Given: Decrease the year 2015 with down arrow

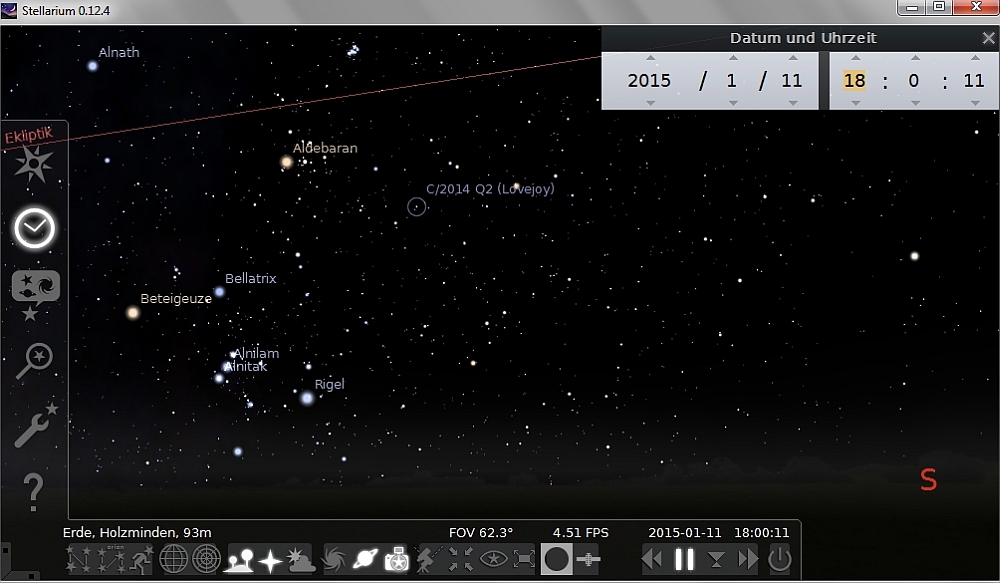Looking at the screenshot, I should (650, 103).
